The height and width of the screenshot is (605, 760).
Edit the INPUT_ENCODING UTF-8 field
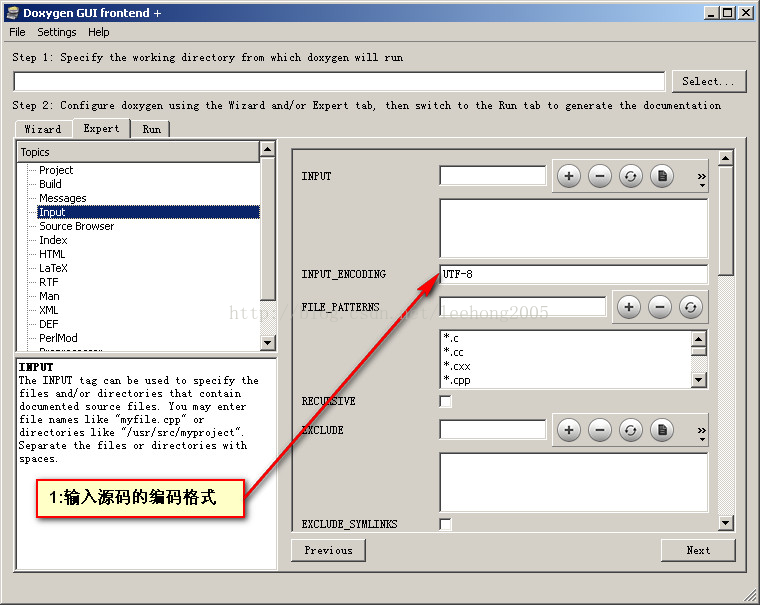click(x=573, y=274)
